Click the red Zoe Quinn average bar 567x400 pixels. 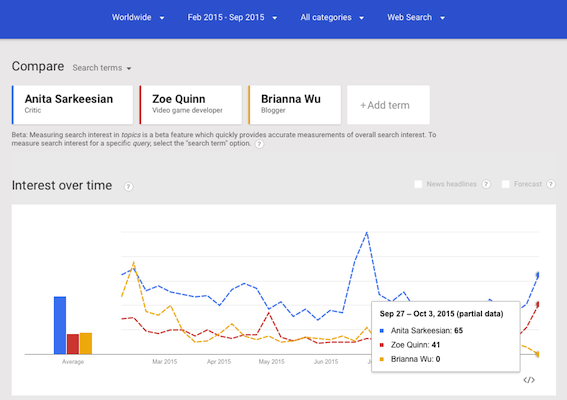[x=73, y=344]
